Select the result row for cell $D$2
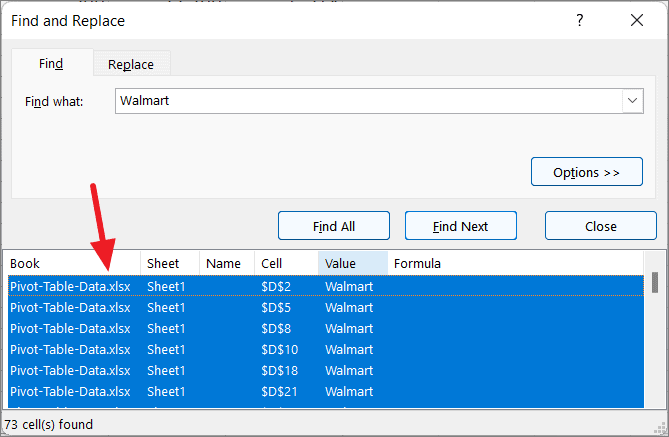 point(326,286)
